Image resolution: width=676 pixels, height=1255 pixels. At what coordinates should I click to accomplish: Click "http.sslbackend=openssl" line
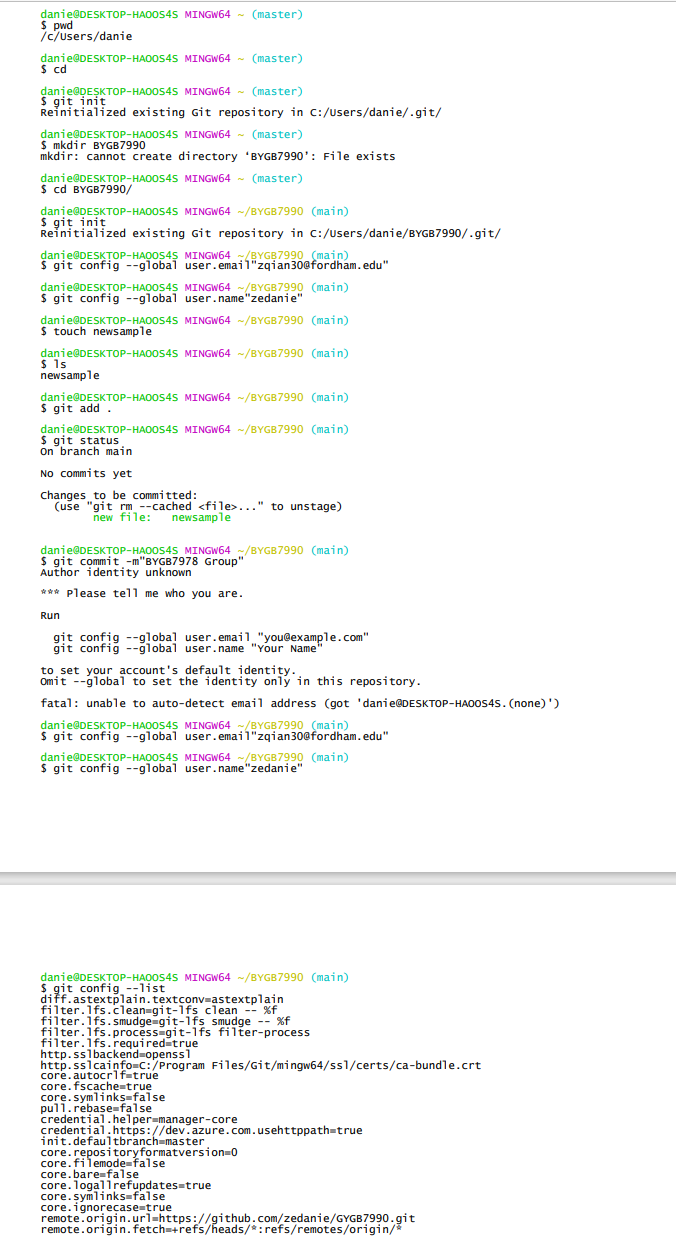point(116,1054)
